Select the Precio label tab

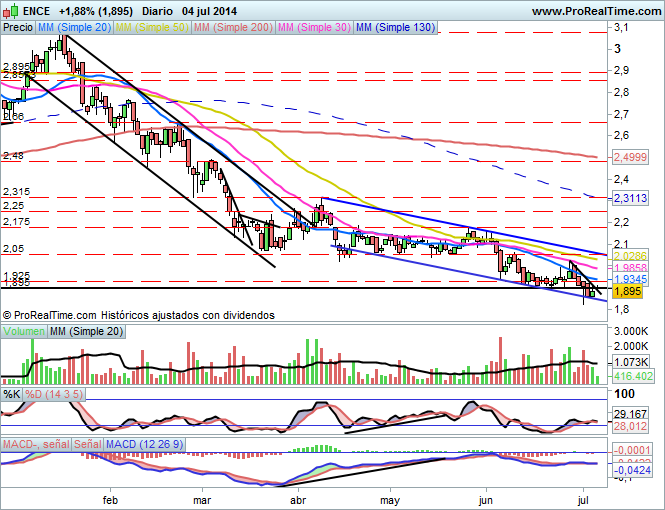click(17, 28)
